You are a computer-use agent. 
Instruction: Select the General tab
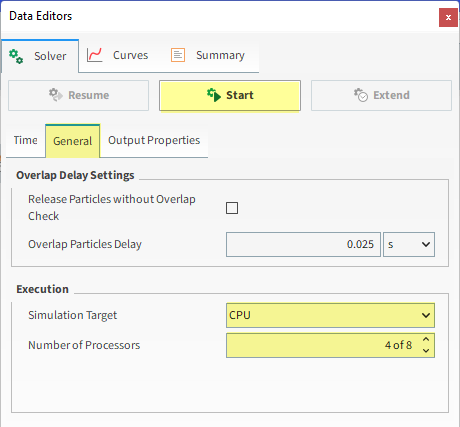pyautogui.click(x=73, y=141)
